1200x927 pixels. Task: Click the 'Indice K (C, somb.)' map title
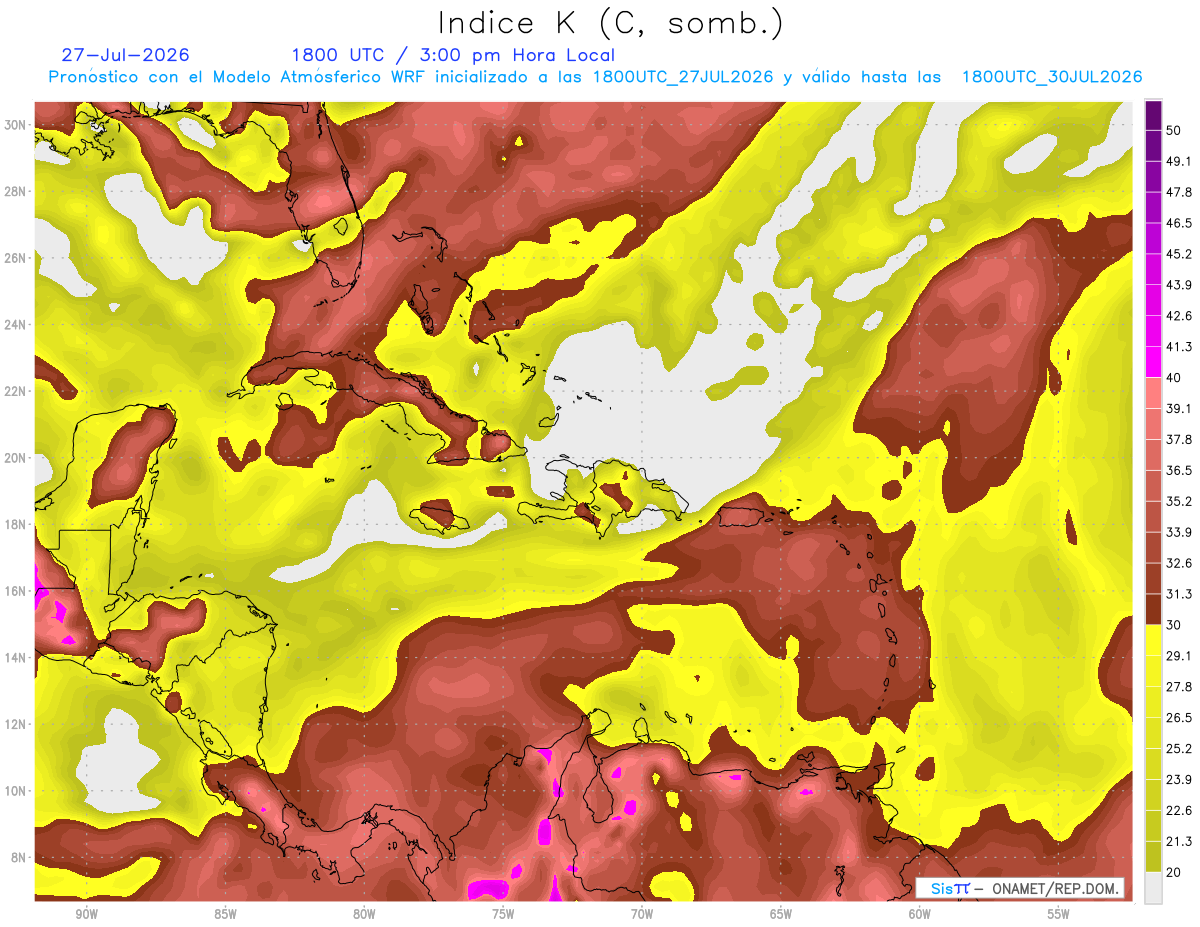(611, 23)
